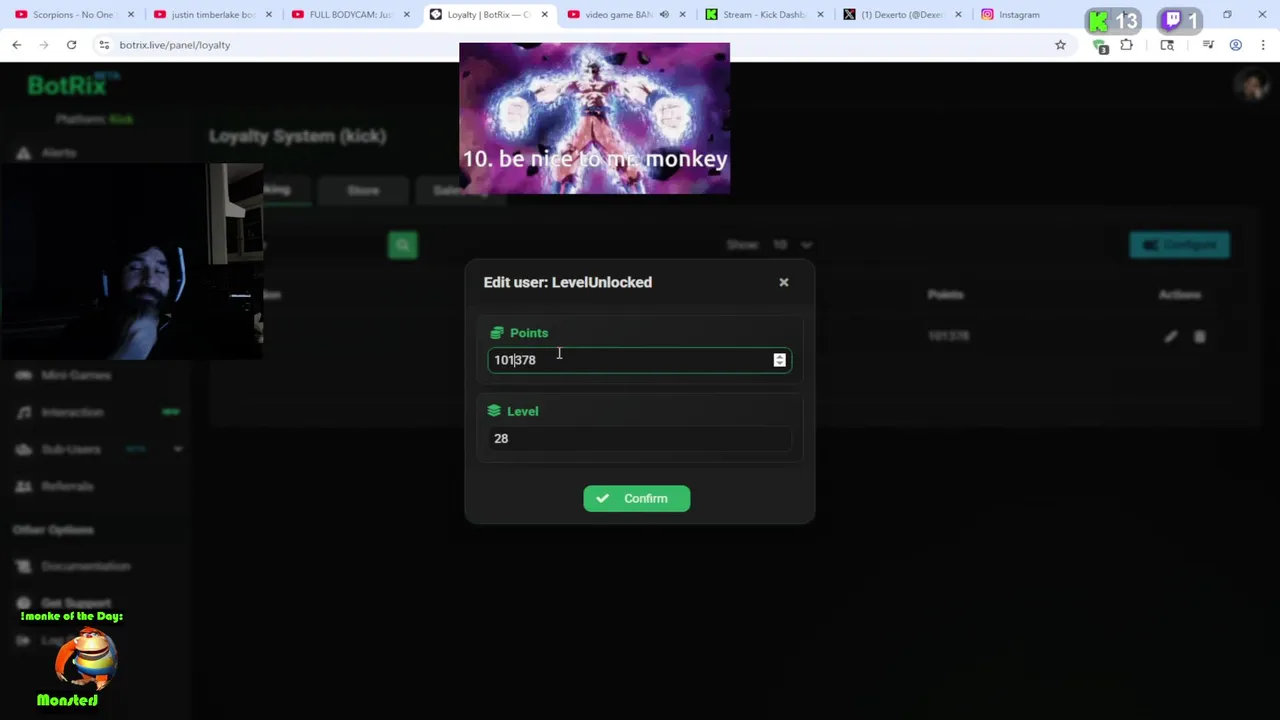Close the FULL BODYCAM tab
The height and width of the screenshot is (720, 1280).
point(406,15)
